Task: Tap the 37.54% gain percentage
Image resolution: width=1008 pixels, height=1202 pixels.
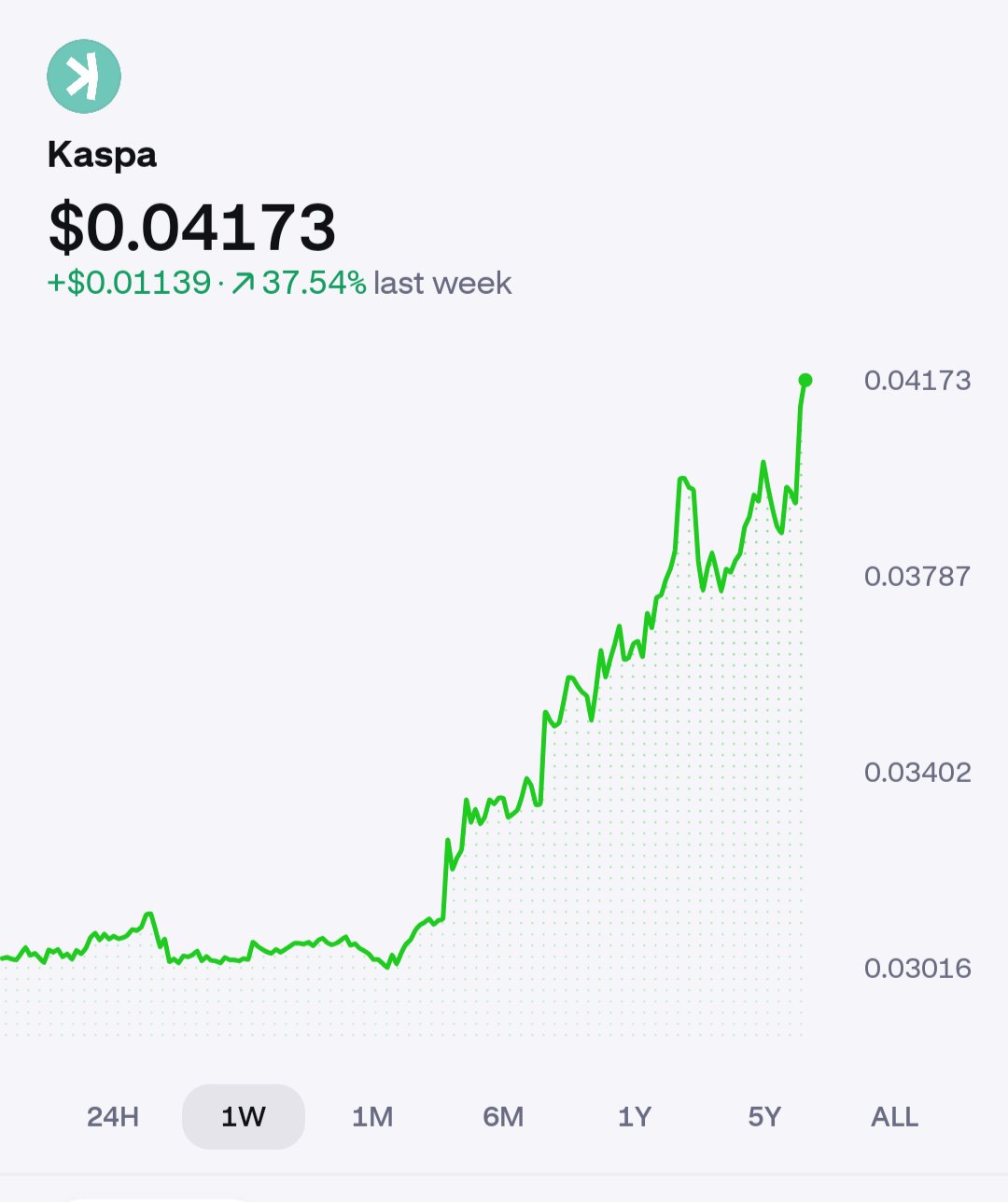Action: pyautogui.click(x=314, y=283)
